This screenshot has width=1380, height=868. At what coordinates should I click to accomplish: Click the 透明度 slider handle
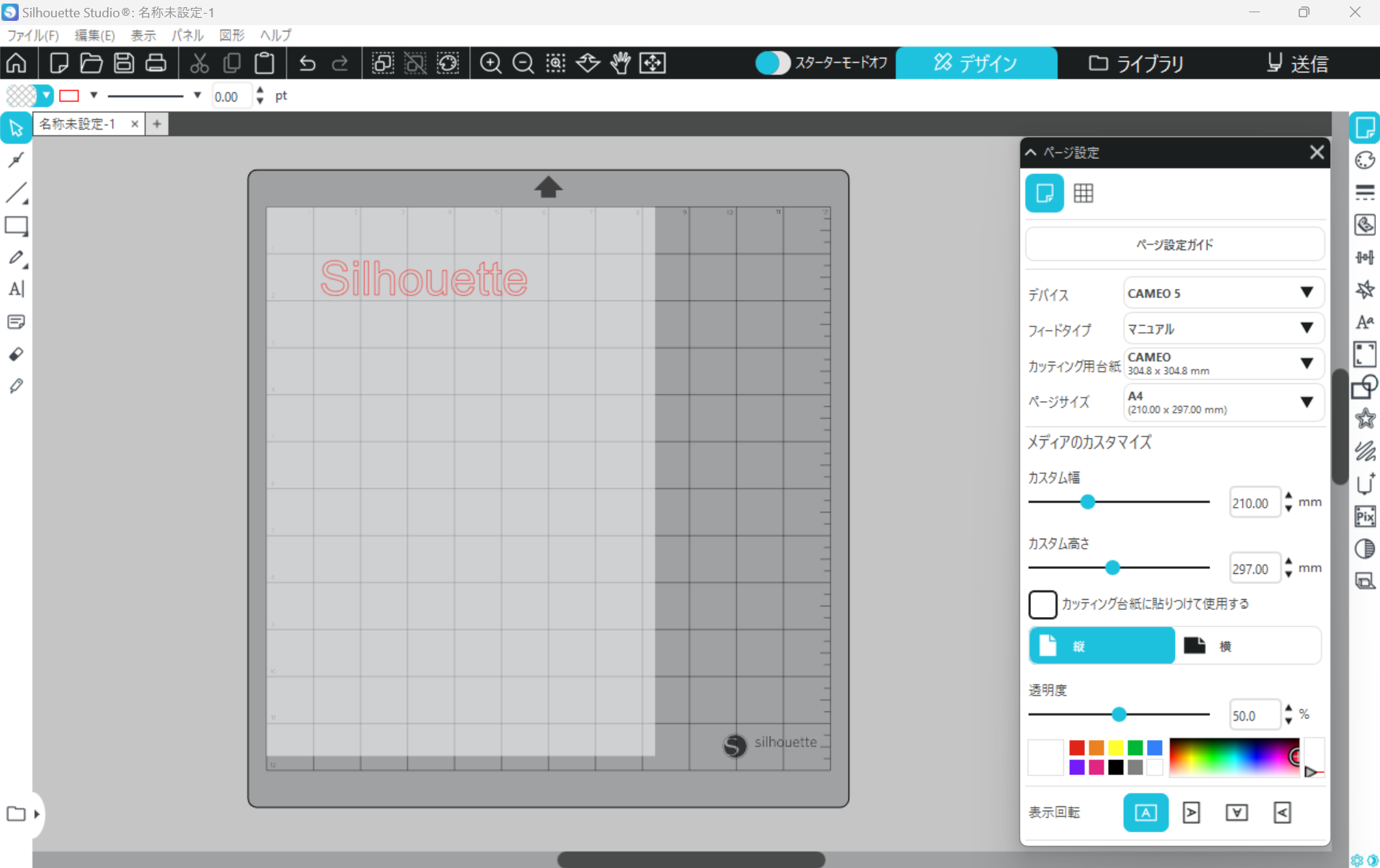pyautogui.click(x=1119, y=715)
